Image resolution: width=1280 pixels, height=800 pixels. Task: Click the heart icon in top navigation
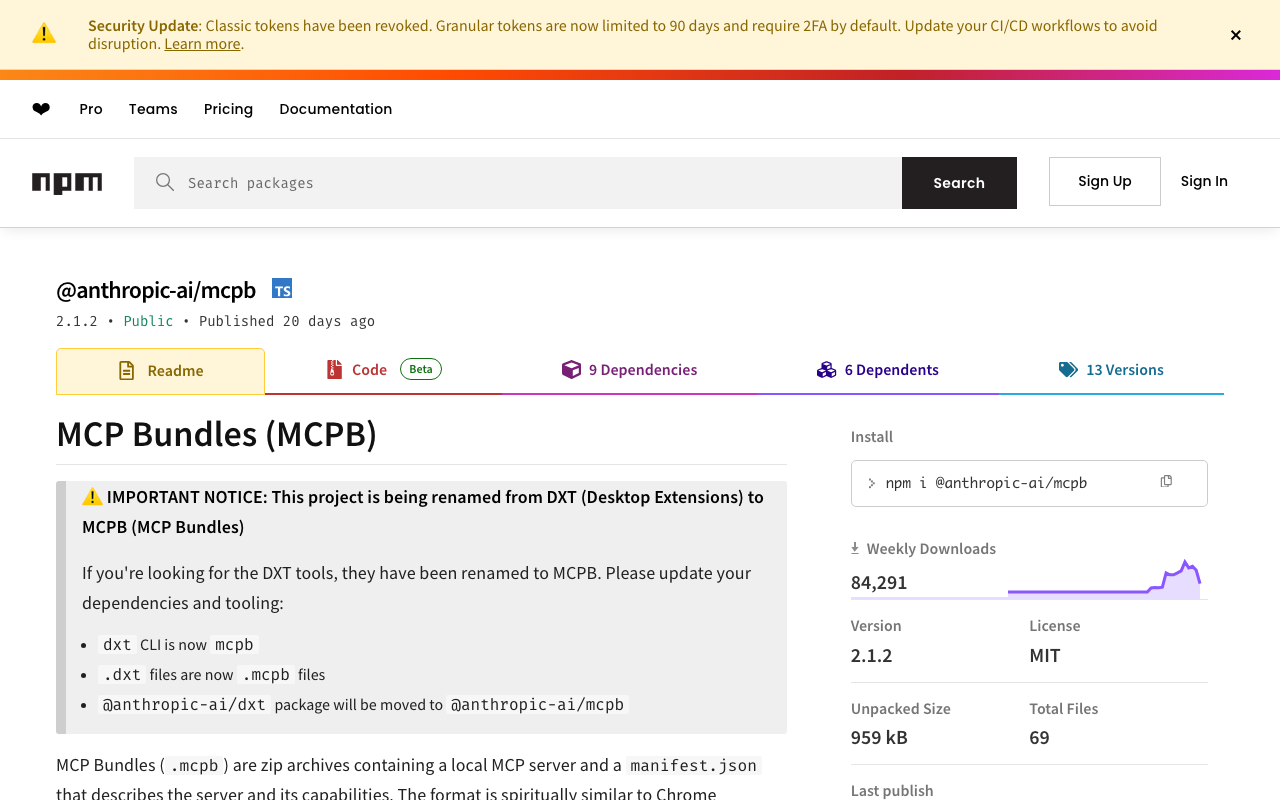[41, 109]
